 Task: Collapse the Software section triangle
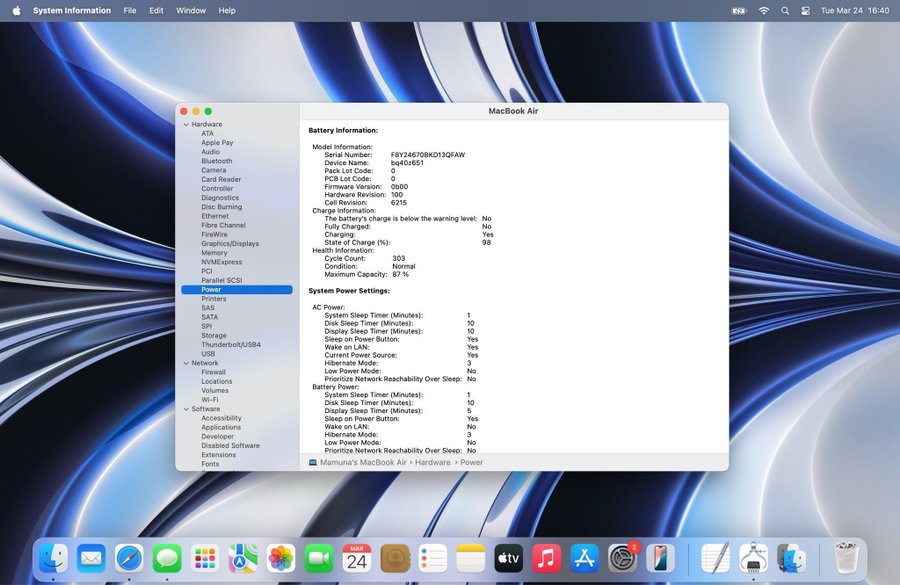coord(185,409)
